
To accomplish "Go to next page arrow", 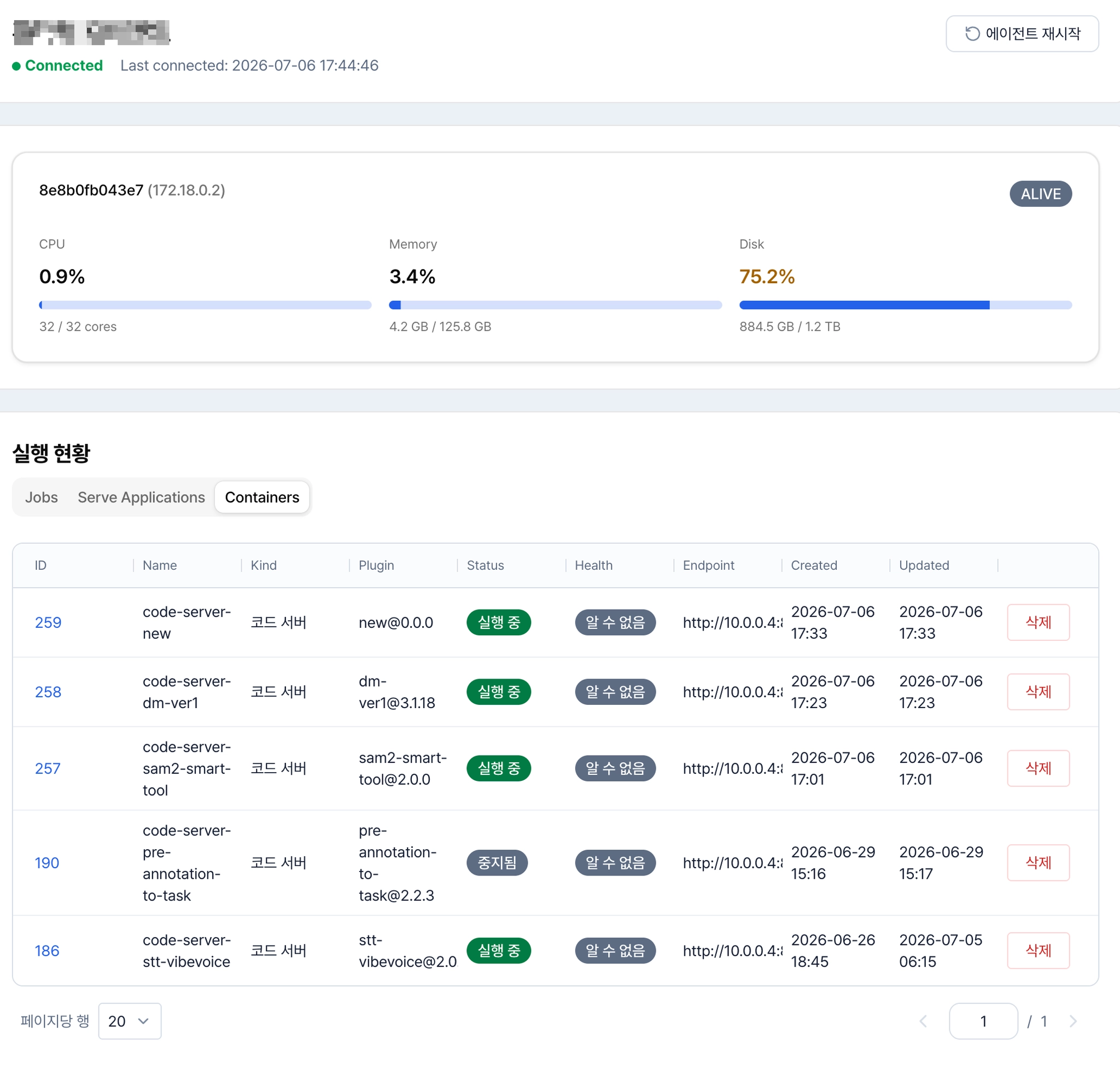I will [x=1072, y=1021].
